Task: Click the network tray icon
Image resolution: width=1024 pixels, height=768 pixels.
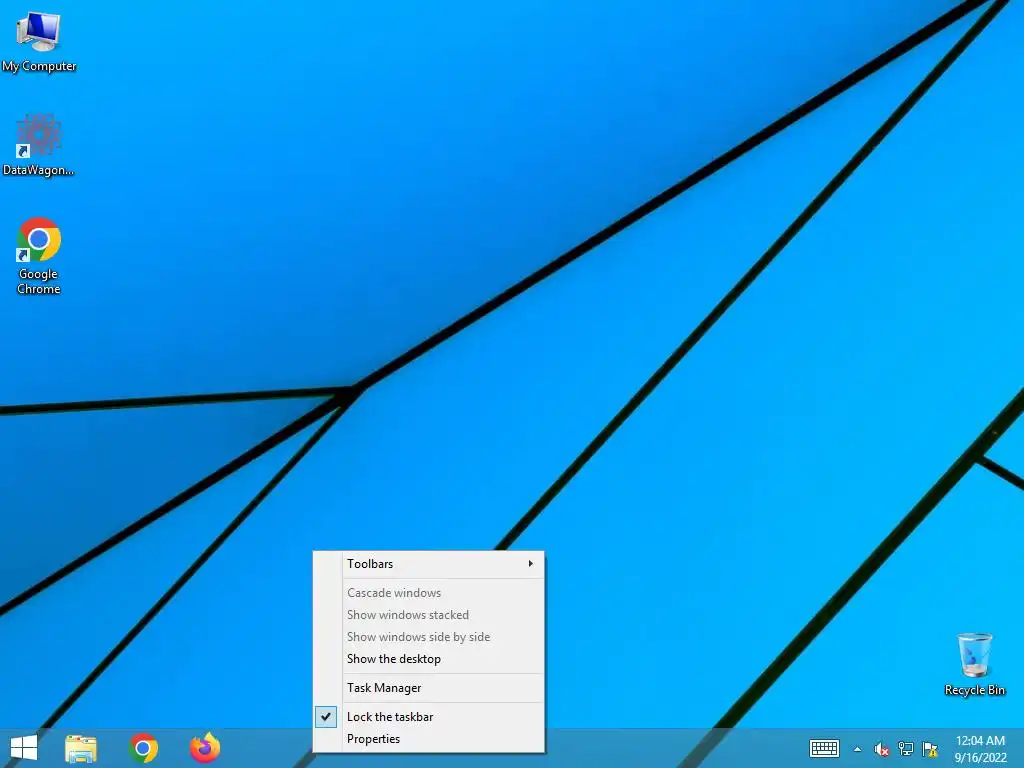Action: coord(906,749)
